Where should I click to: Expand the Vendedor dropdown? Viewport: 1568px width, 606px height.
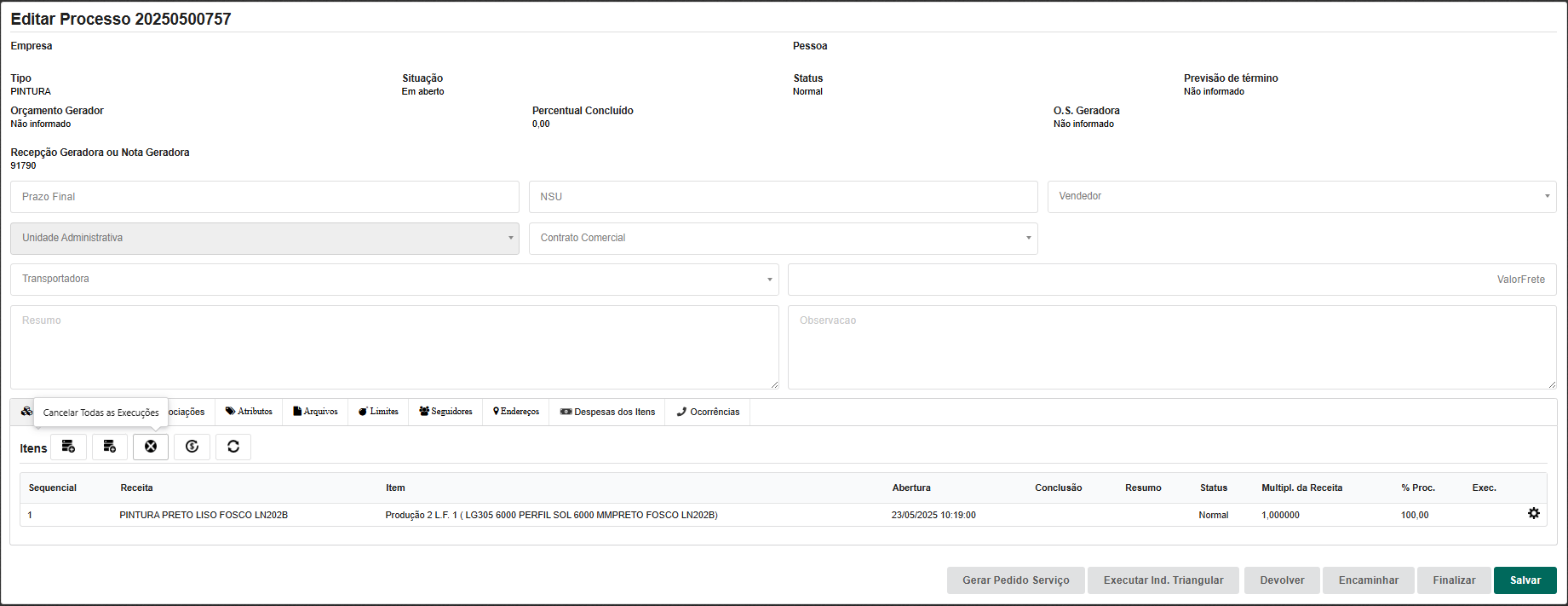1301,197
